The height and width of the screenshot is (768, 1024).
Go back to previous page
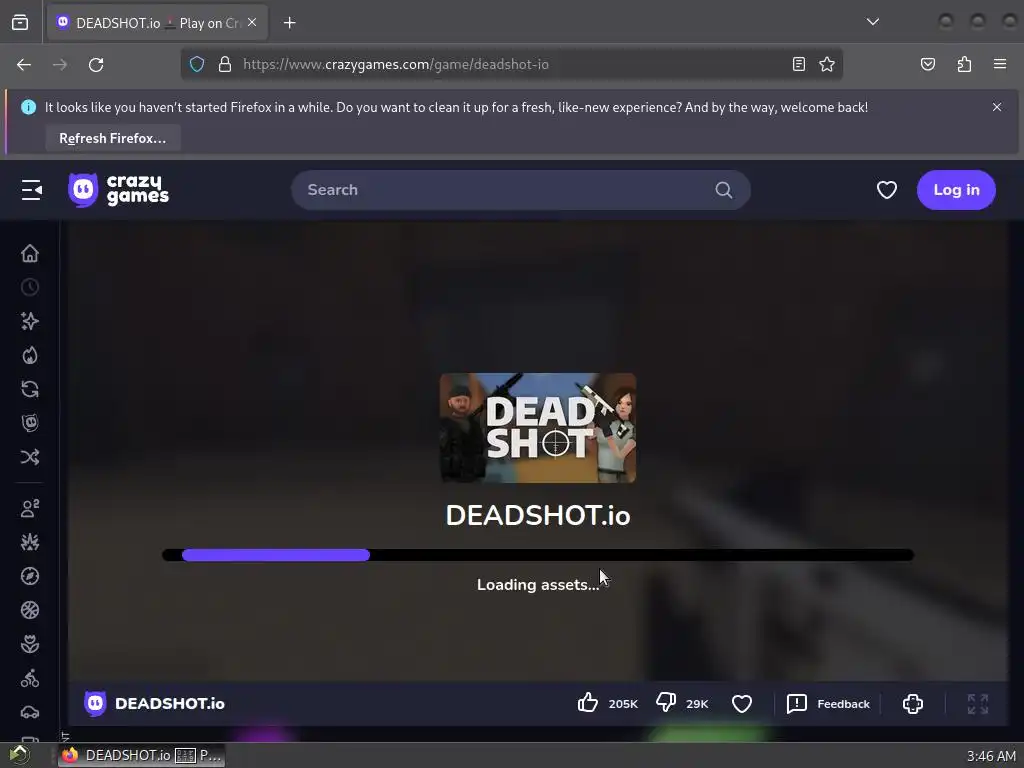24,65
